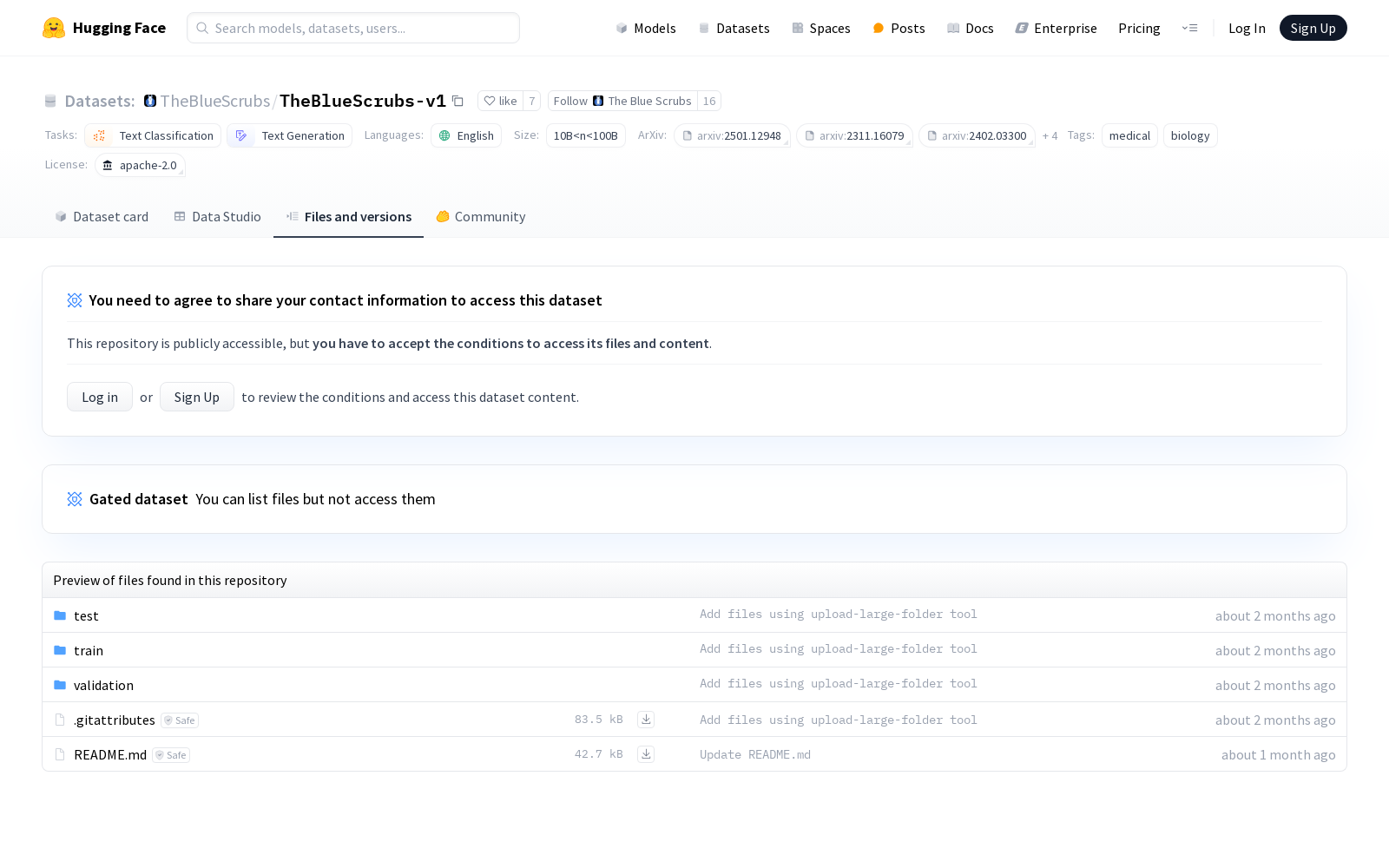Click the Text Classification task icon

click(99, 135)
